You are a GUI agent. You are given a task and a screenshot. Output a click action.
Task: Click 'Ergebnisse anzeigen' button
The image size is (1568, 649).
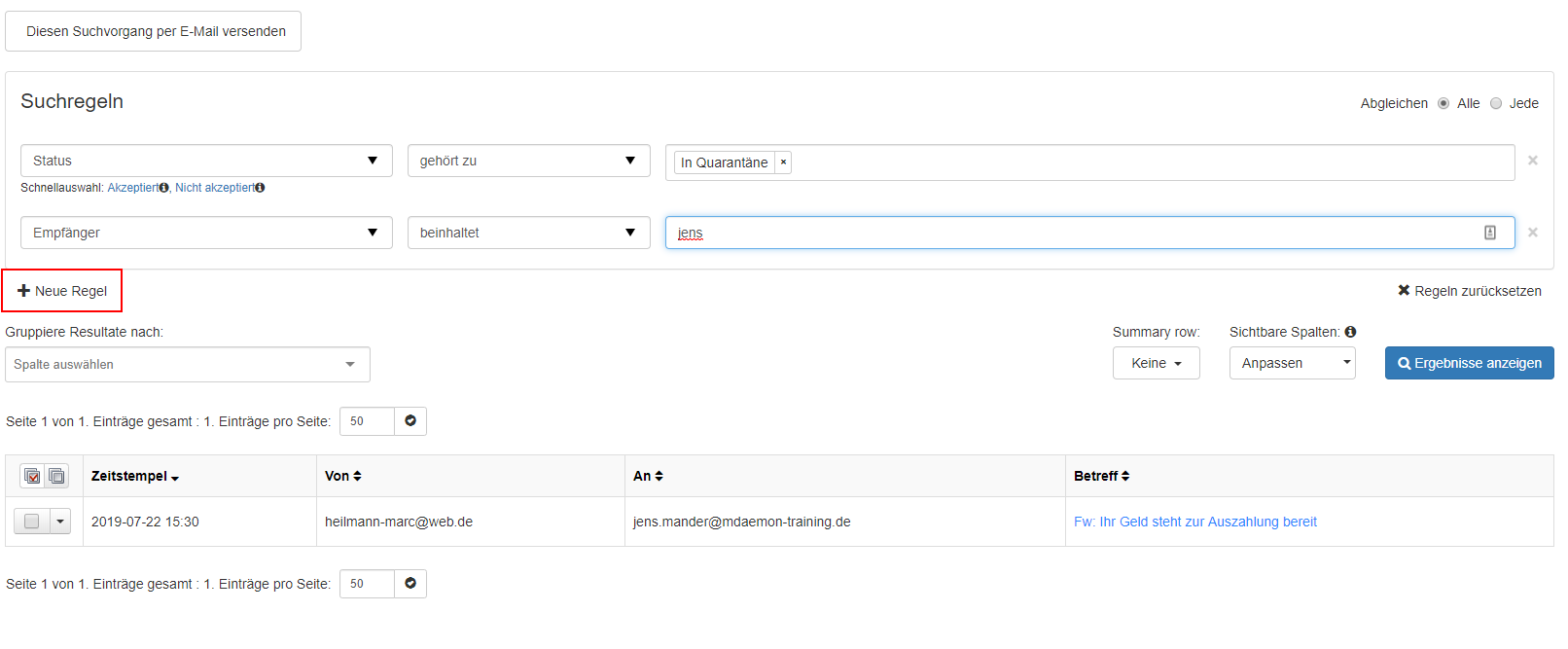click(x=1469, y=363)
